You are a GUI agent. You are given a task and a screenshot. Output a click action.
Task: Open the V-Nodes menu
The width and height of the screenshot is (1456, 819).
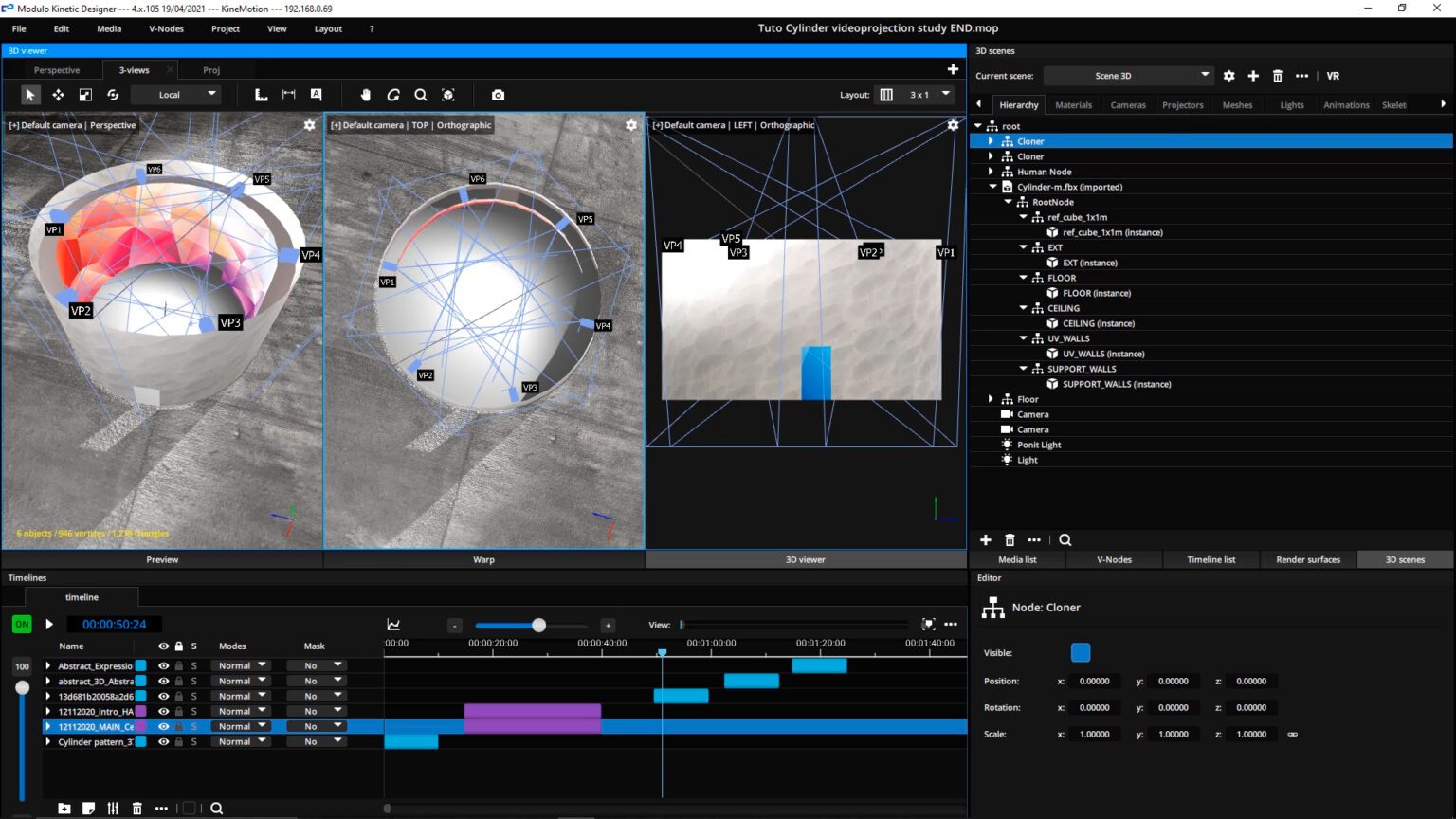pyautogui.click(x=166, y=28)
